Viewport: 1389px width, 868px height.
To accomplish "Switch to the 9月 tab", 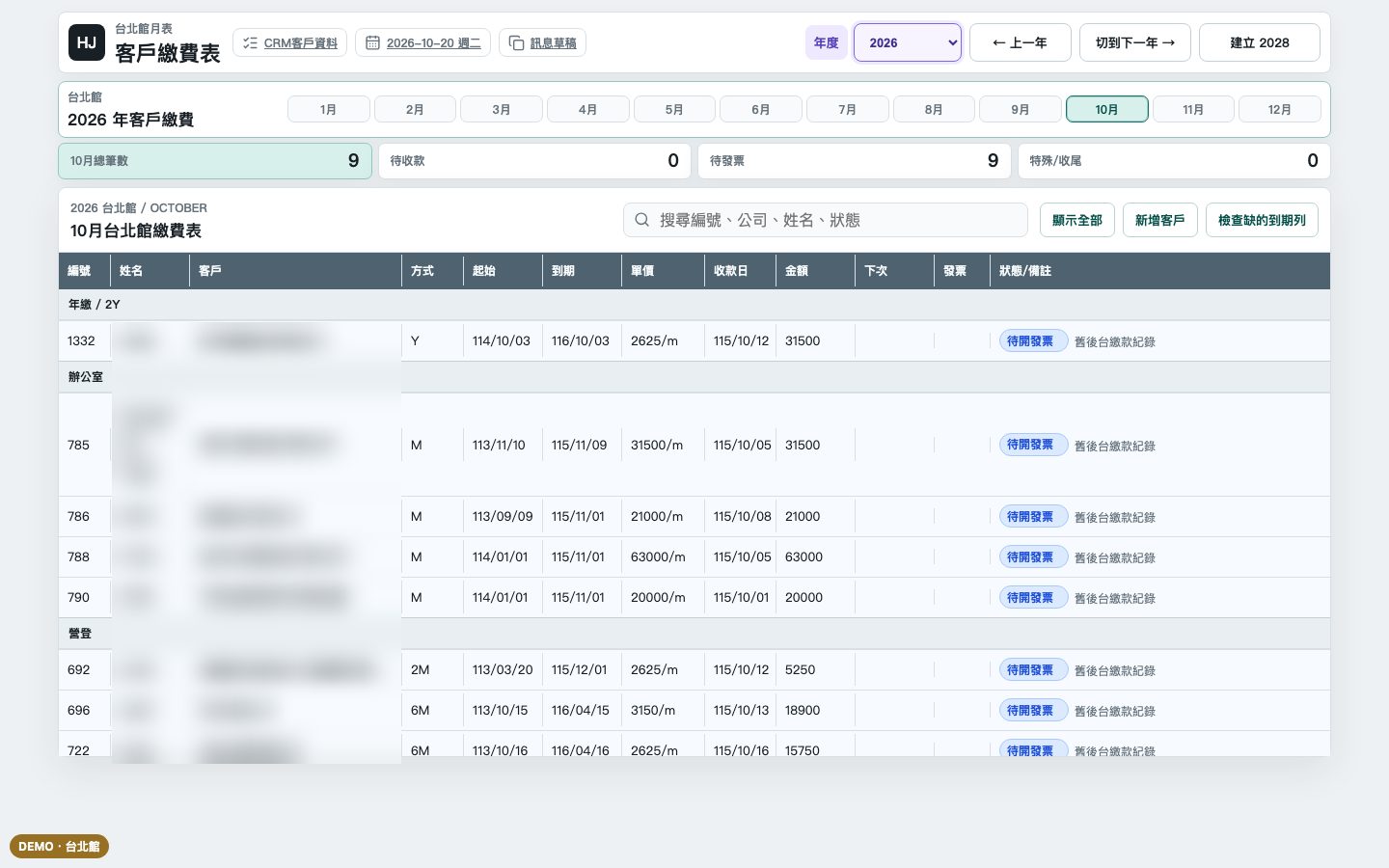I will [1021, 109].
